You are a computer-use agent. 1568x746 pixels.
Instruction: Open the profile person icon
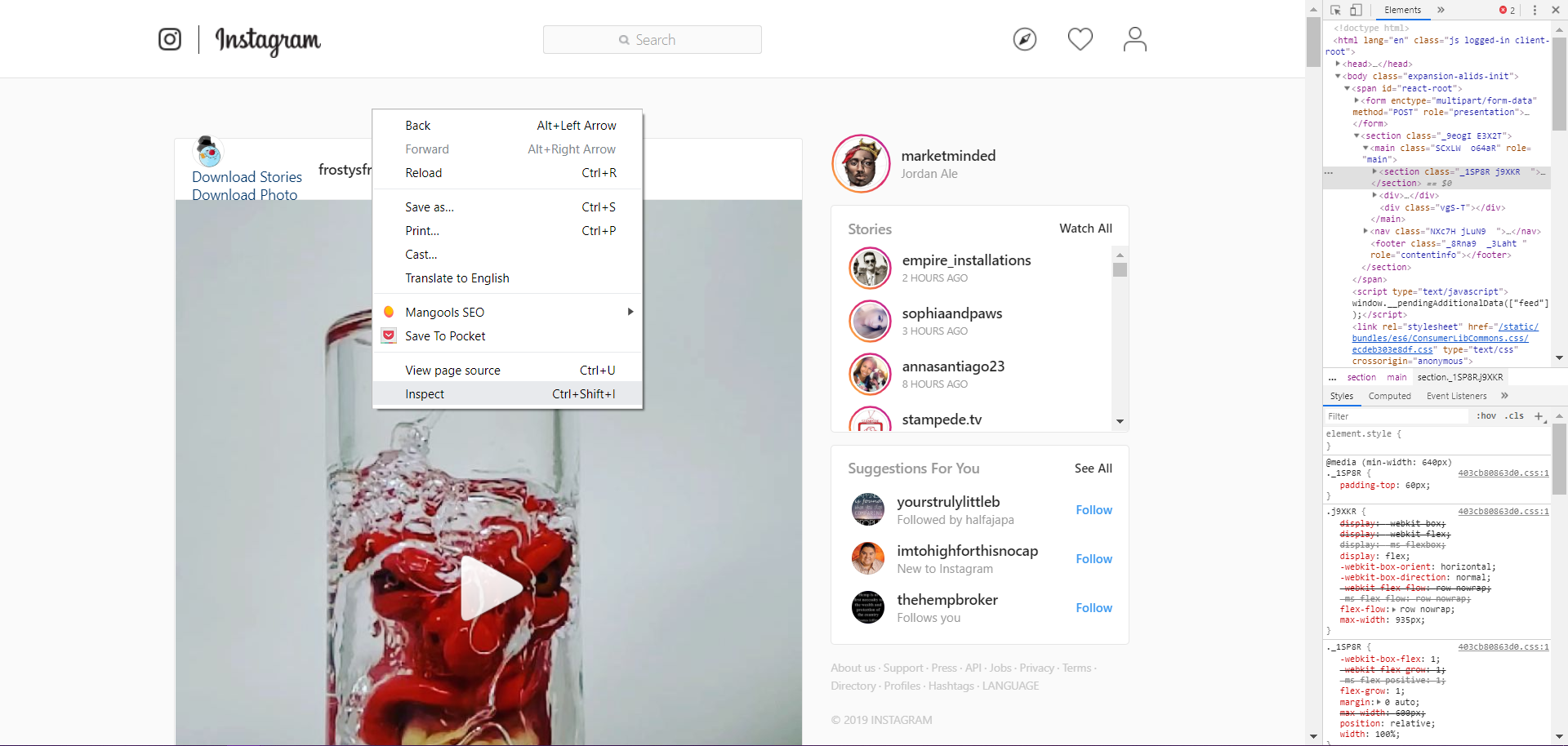click(x=1135, y=39)
